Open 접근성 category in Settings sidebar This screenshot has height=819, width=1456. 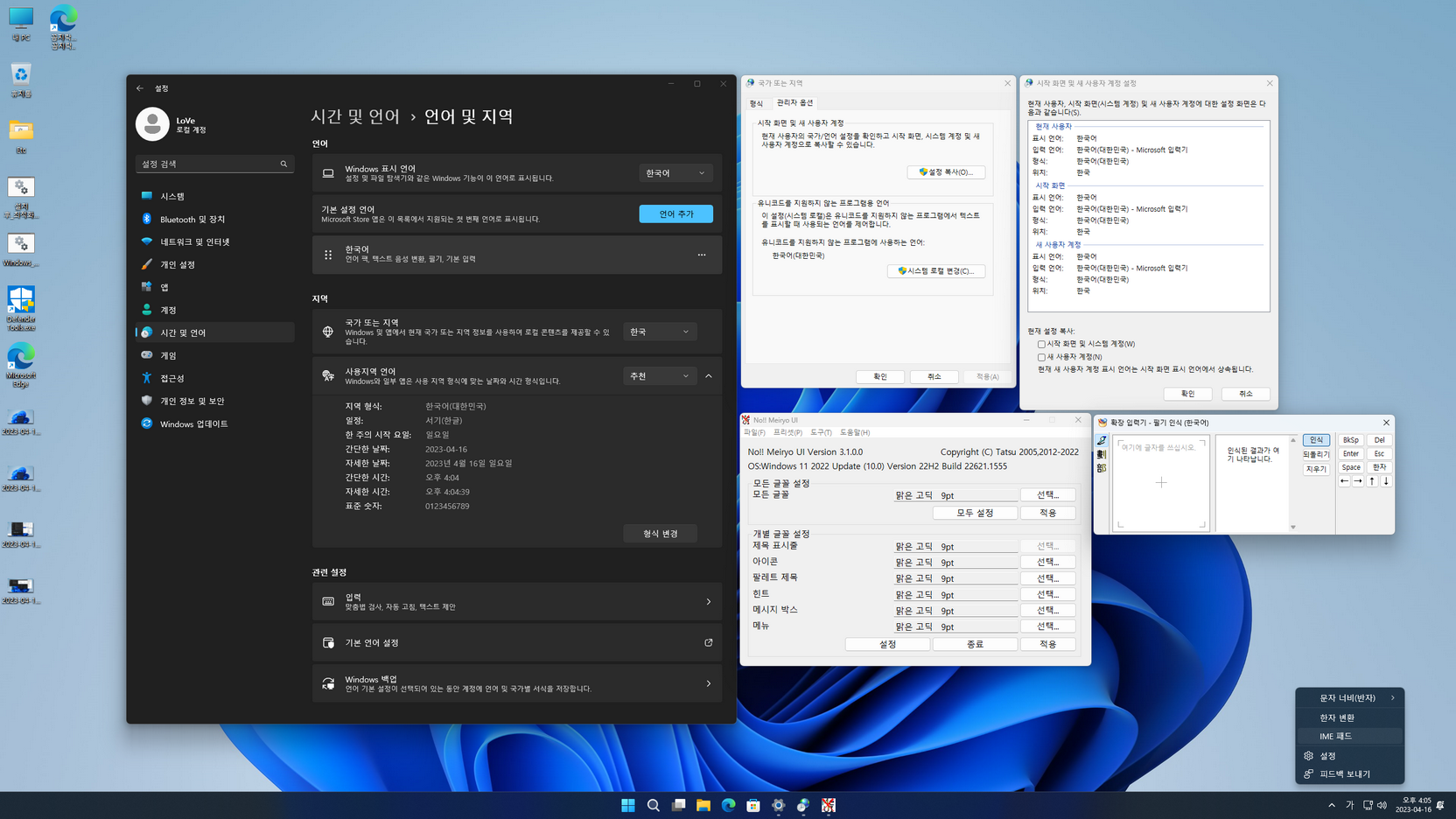(215, 378)
